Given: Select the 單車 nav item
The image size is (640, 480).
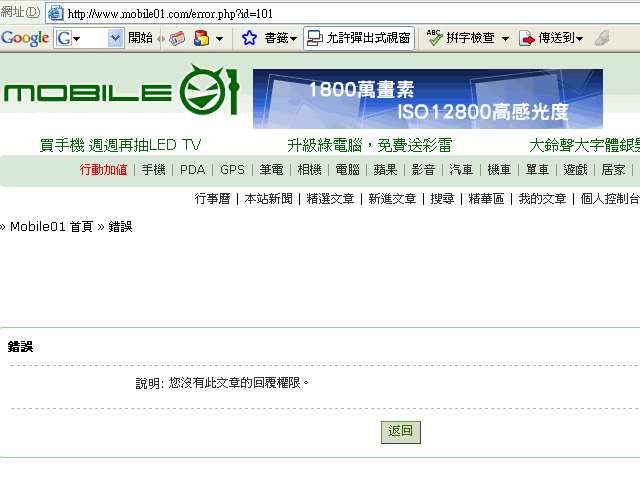Looking at the screenshot, I should coord(537,169).
